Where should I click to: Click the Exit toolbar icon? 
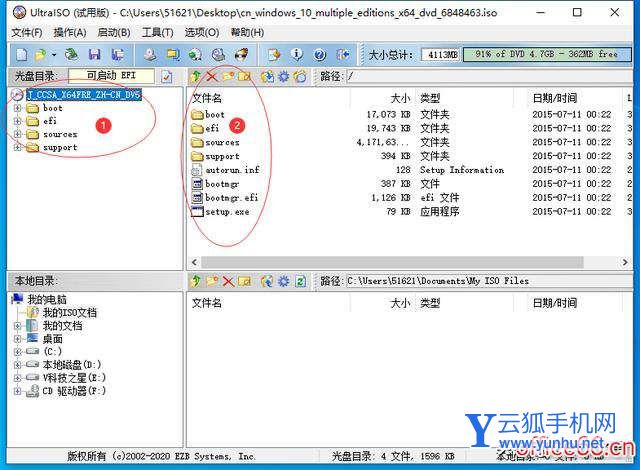pos(343,54)
